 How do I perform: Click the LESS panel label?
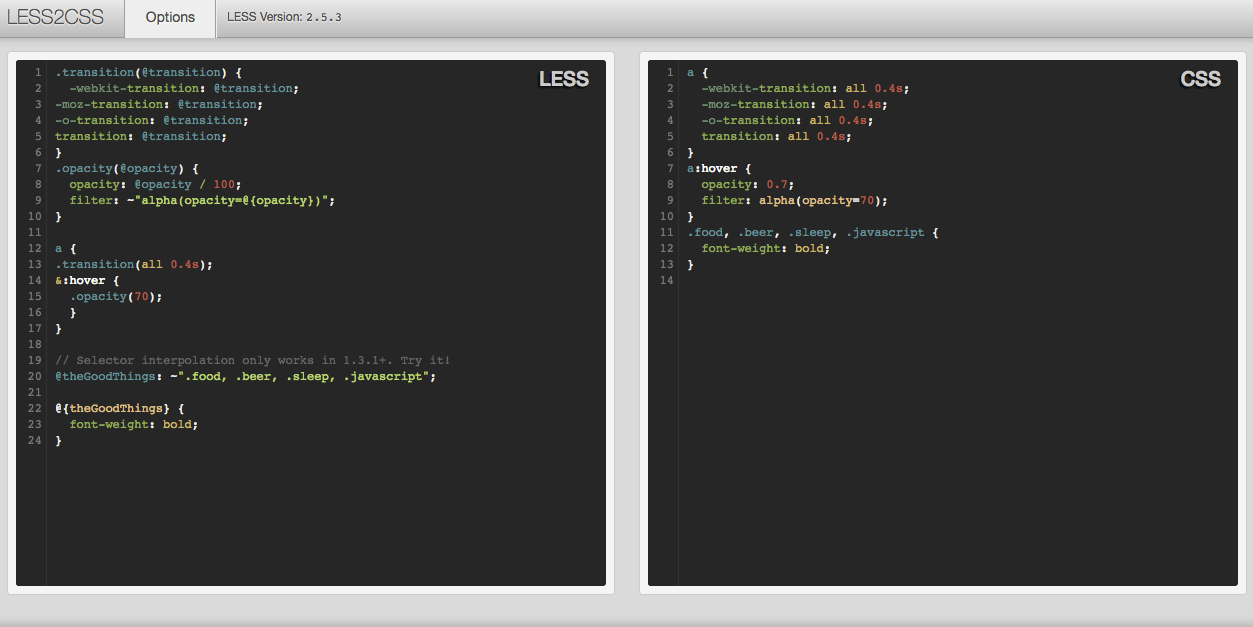tap(564, 79)
